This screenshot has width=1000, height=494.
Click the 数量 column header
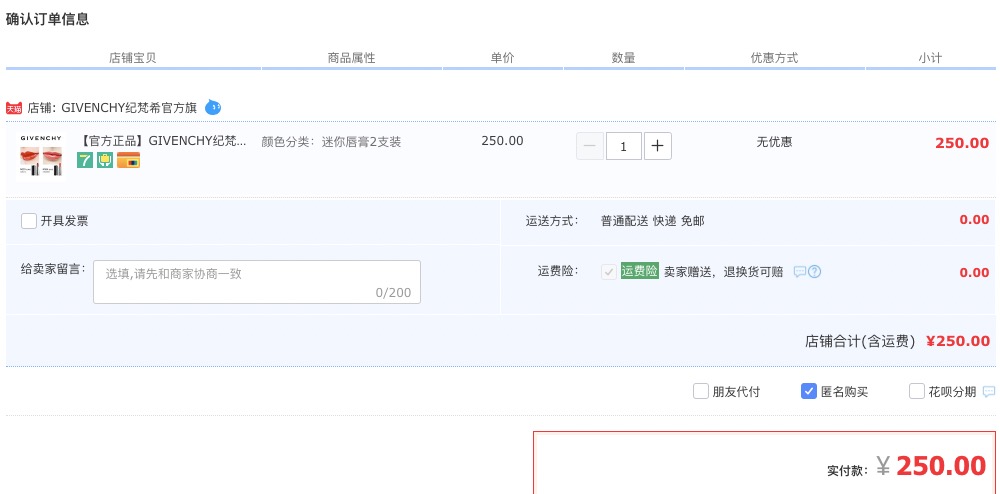tap(624, 58)
